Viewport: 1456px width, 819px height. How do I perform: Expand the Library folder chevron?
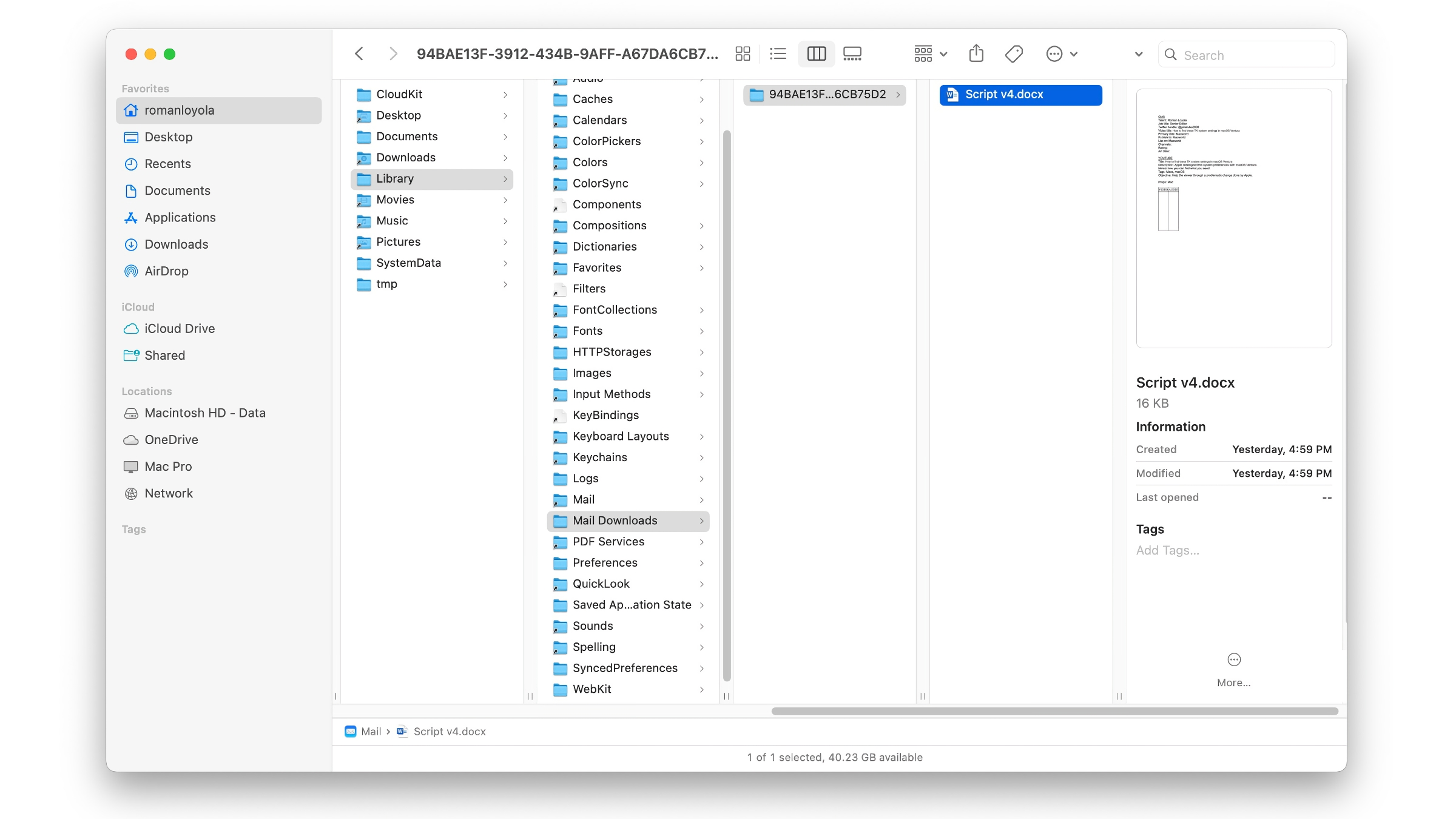coord(506,179)
